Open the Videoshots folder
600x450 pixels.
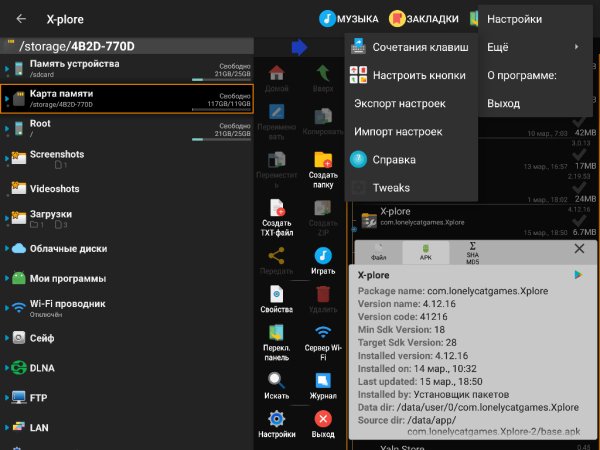pyautogui.click(x=127, y=188)
